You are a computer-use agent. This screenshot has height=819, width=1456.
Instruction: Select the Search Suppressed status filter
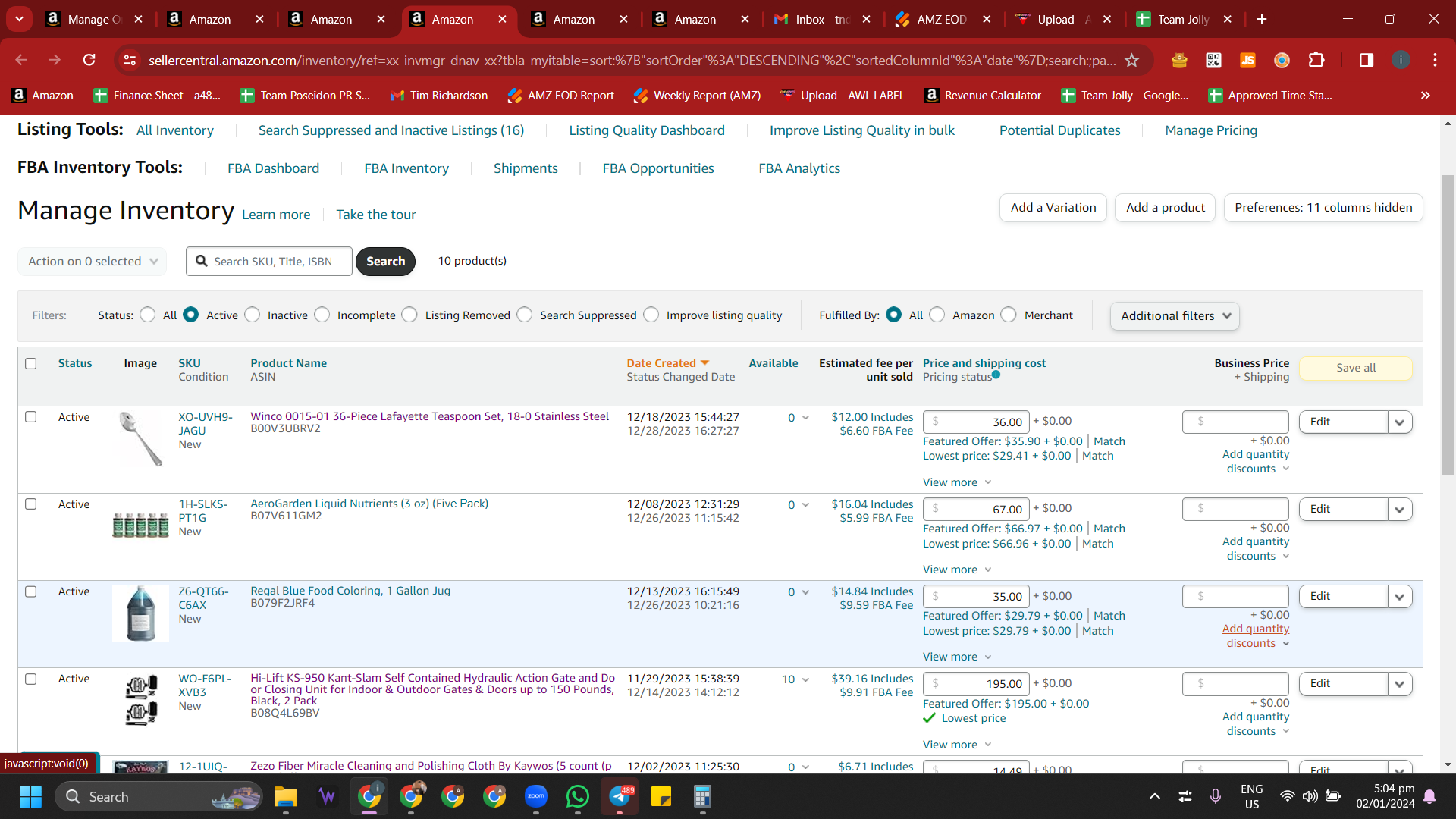(525, 315)
